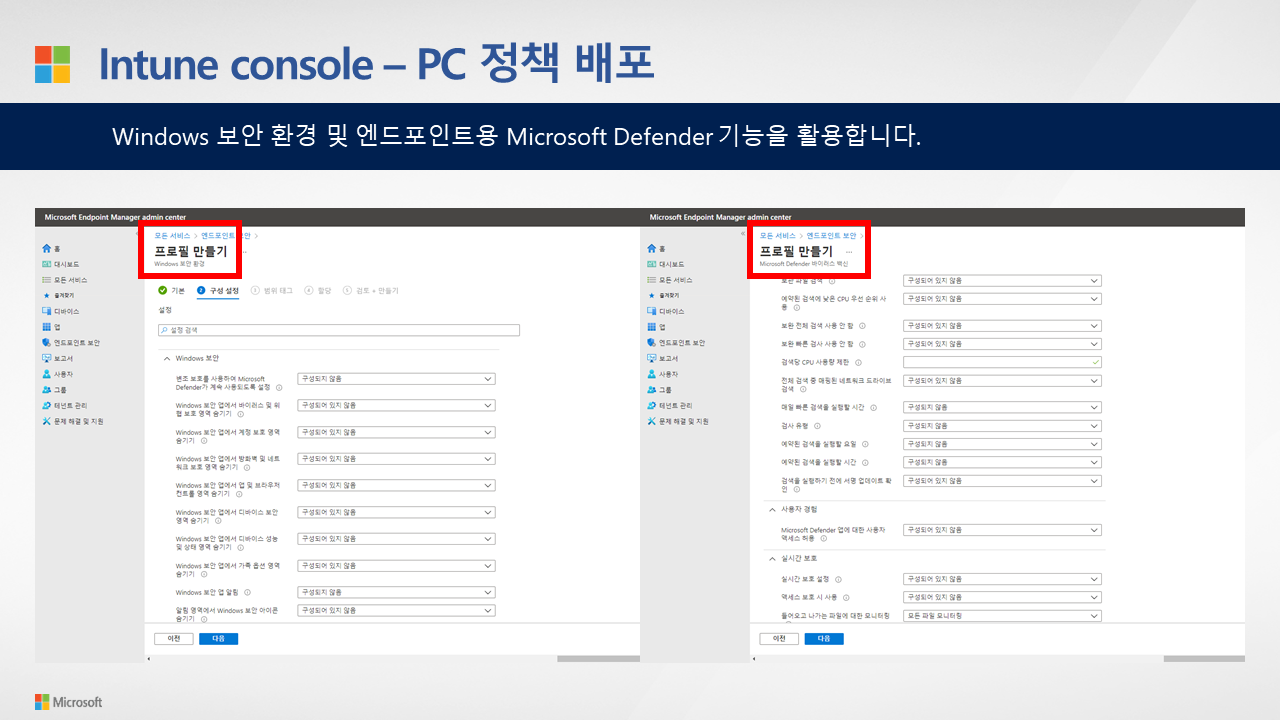The image size is (1280, 720).
Task: Go to the 기본 wizard step
Action: 172,290
